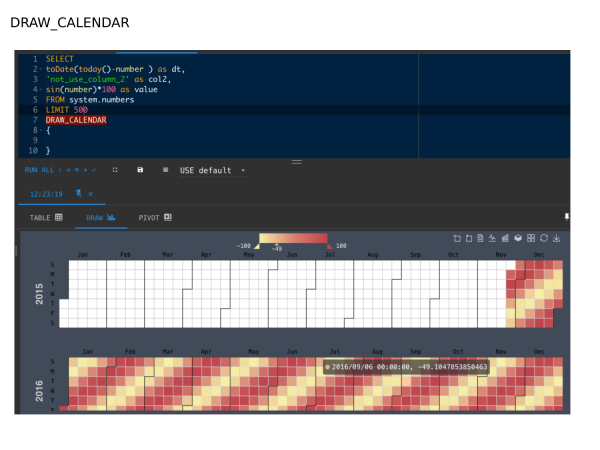Open the PIVOT tab

point(155,217)
